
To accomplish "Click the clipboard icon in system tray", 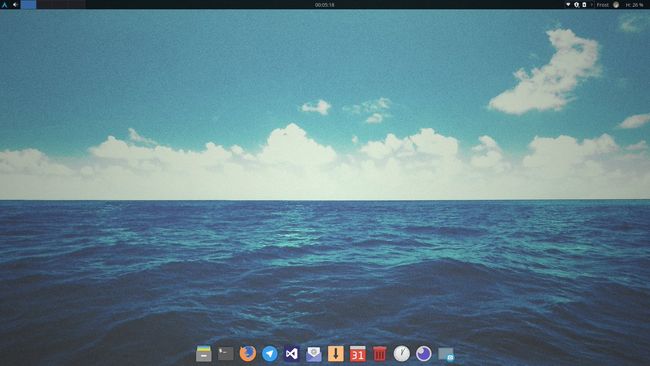I will coord(584,5).
